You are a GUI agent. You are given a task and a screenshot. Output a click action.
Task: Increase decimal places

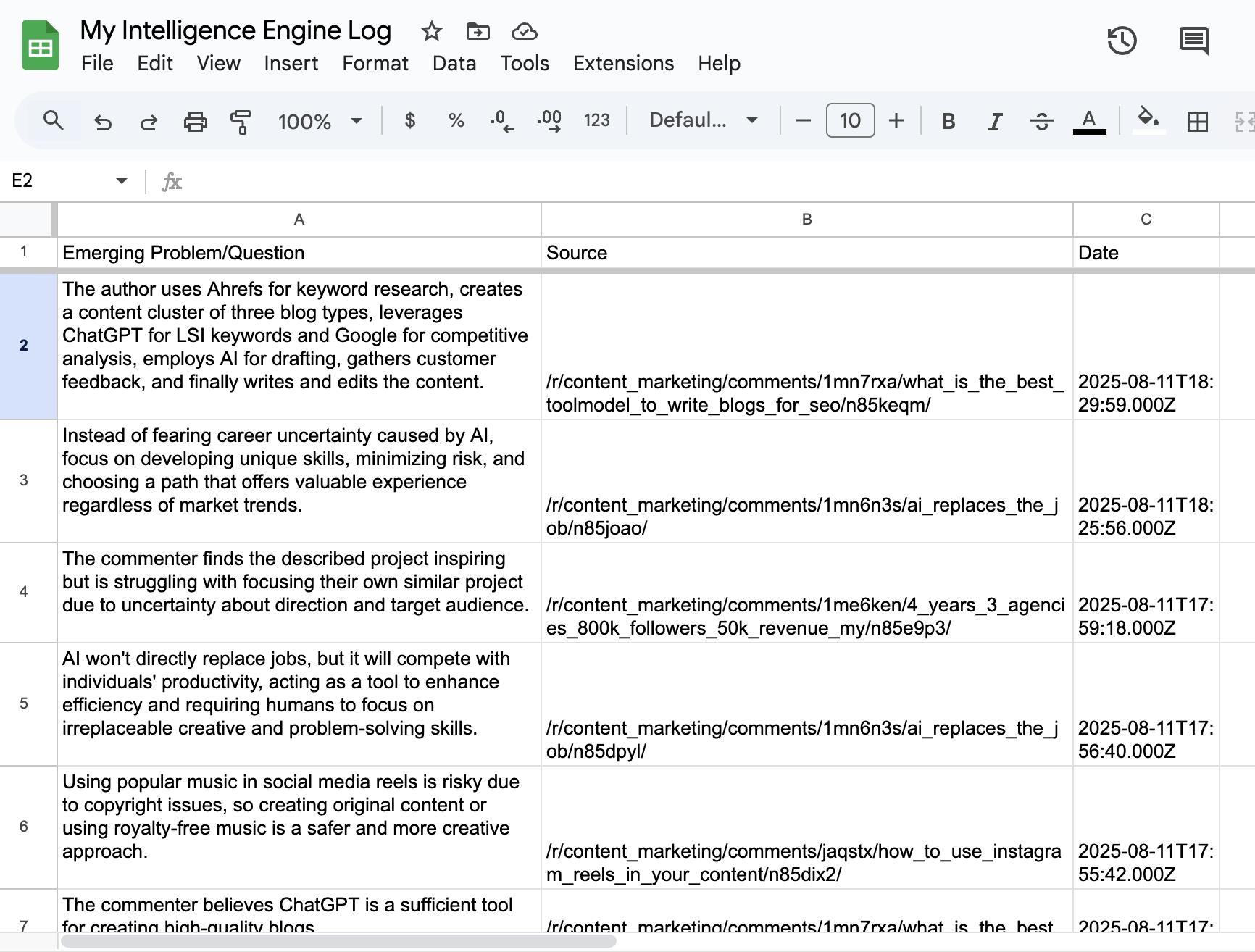pyautogui.click(x=549, y=120)
